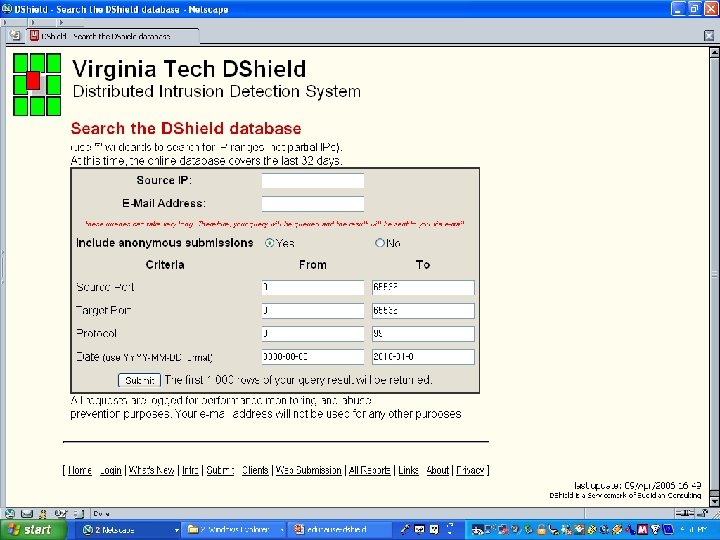Open the All Reports footer link
The image size is (720, 540).
pos(370,470)
